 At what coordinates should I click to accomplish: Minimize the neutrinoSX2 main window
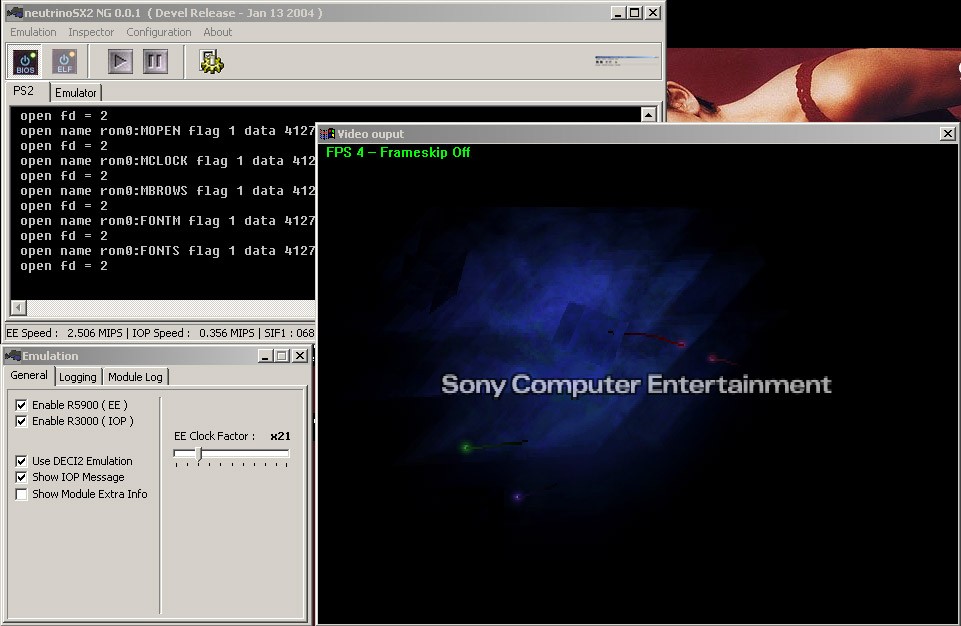pyautogui.click(x=618, y=12)
